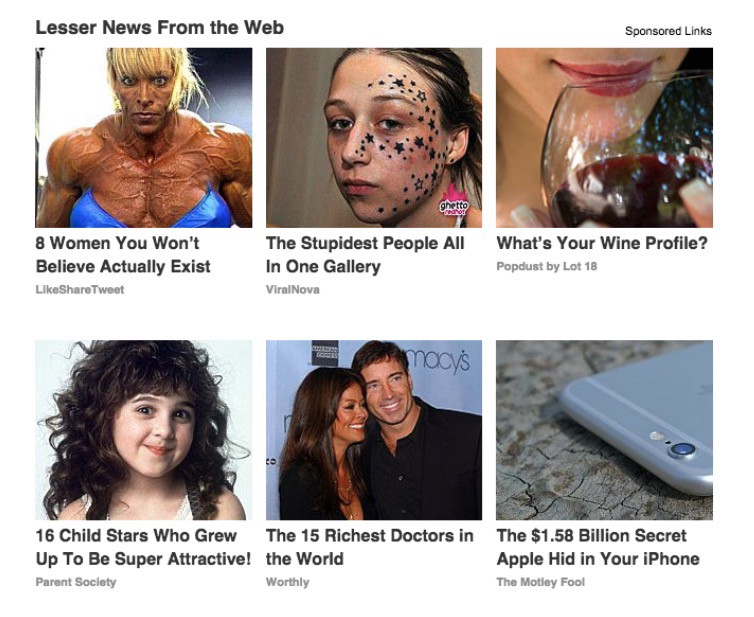Open 'The Stupidest People All In One Gallery'
This screenshot has height=617, width=754.
pos(365,255)
